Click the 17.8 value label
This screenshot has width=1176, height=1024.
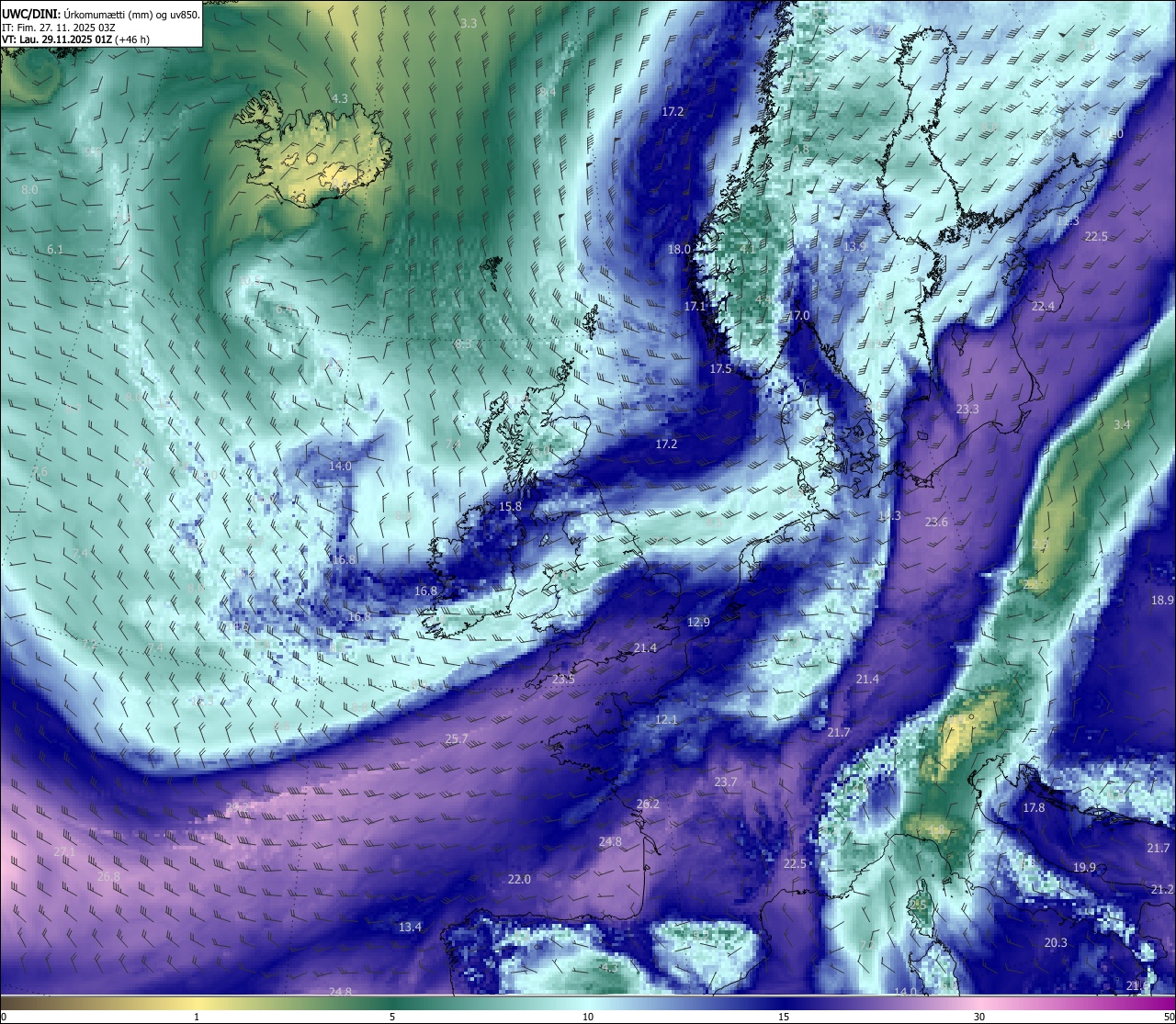tap(1034, 808)
